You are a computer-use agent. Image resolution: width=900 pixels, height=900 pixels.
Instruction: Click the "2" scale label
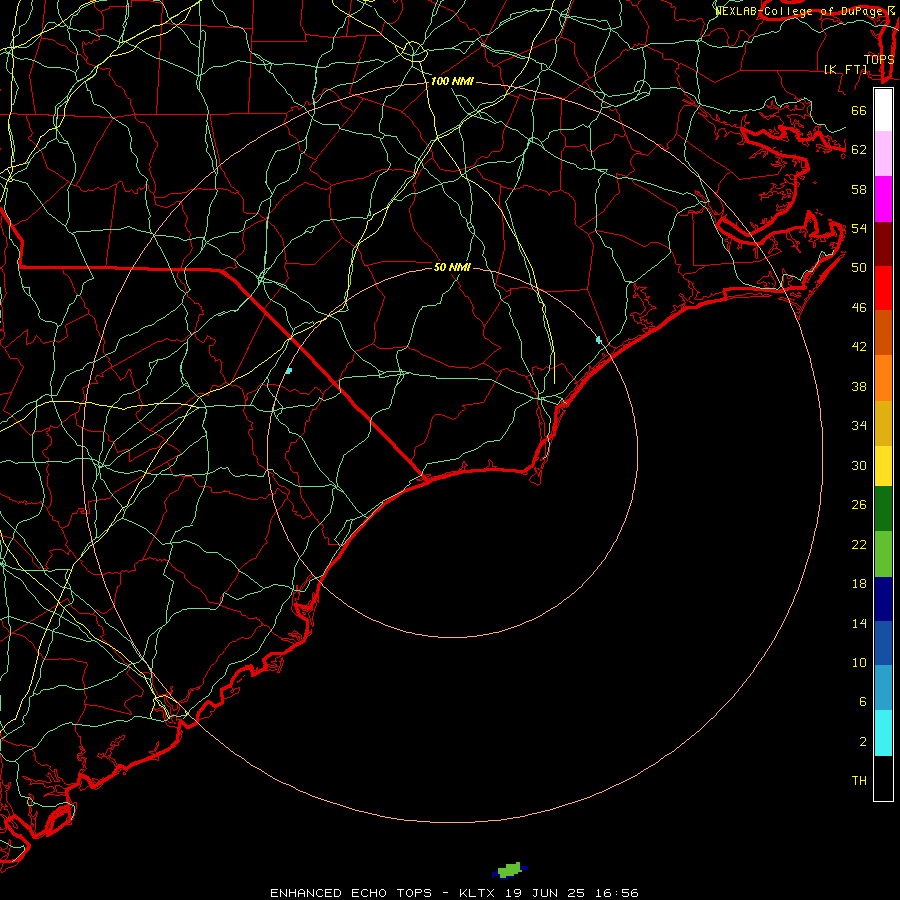click(x=862, y=742)
